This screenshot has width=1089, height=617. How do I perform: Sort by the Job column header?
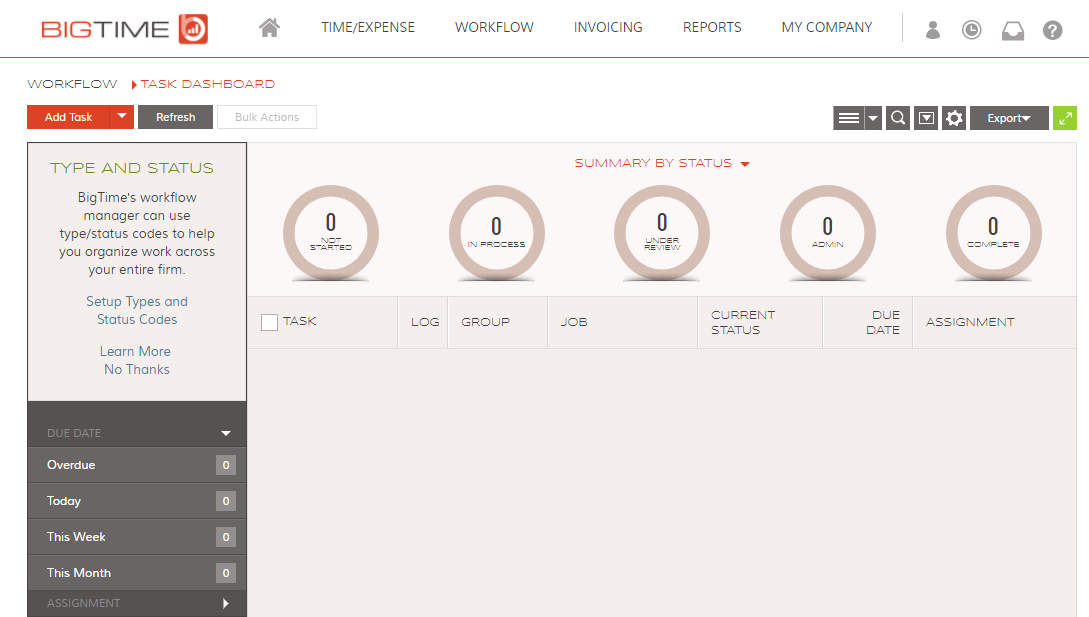(574, 322)
